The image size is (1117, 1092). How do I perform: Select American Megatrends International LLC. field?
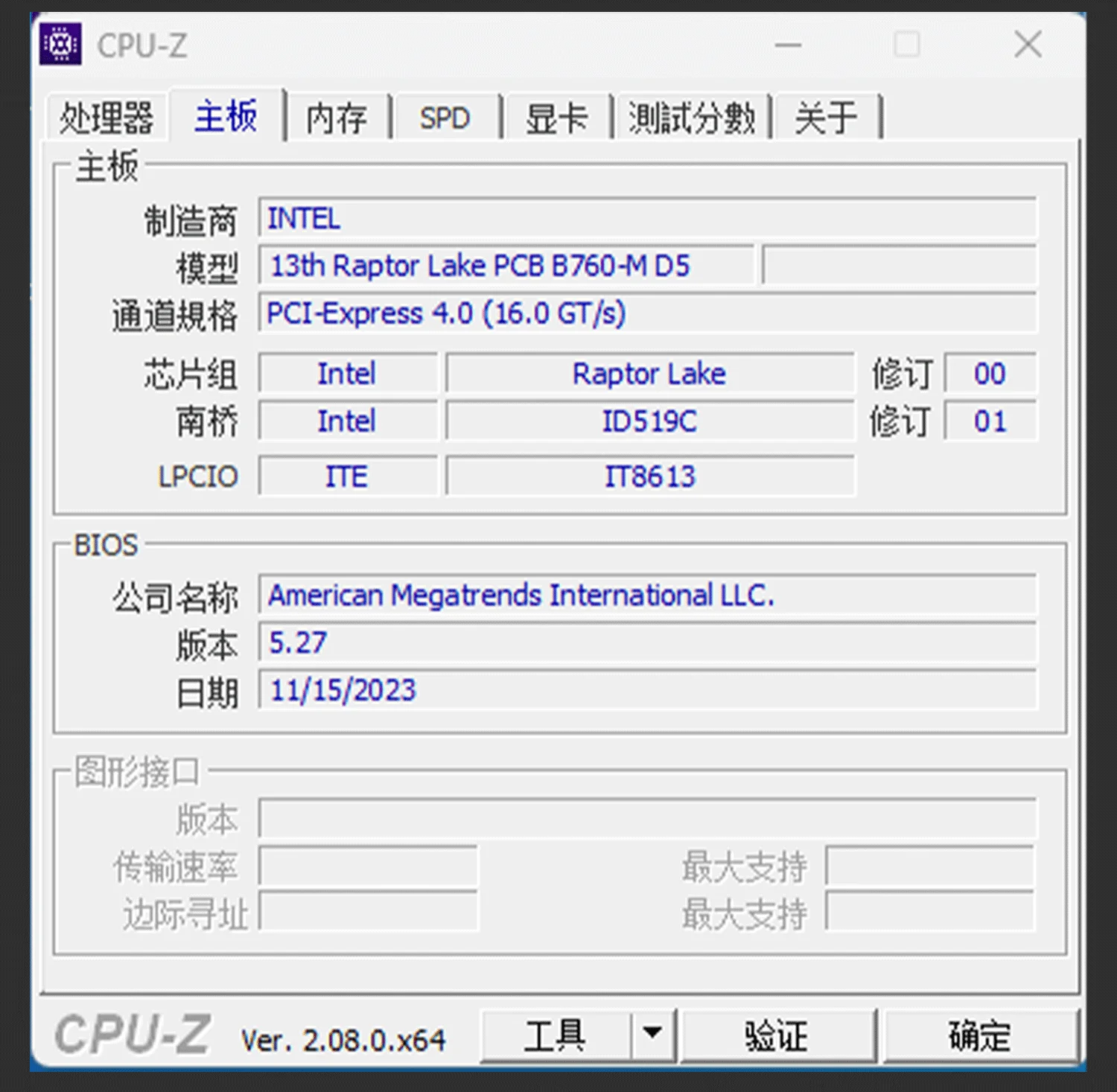647,596
